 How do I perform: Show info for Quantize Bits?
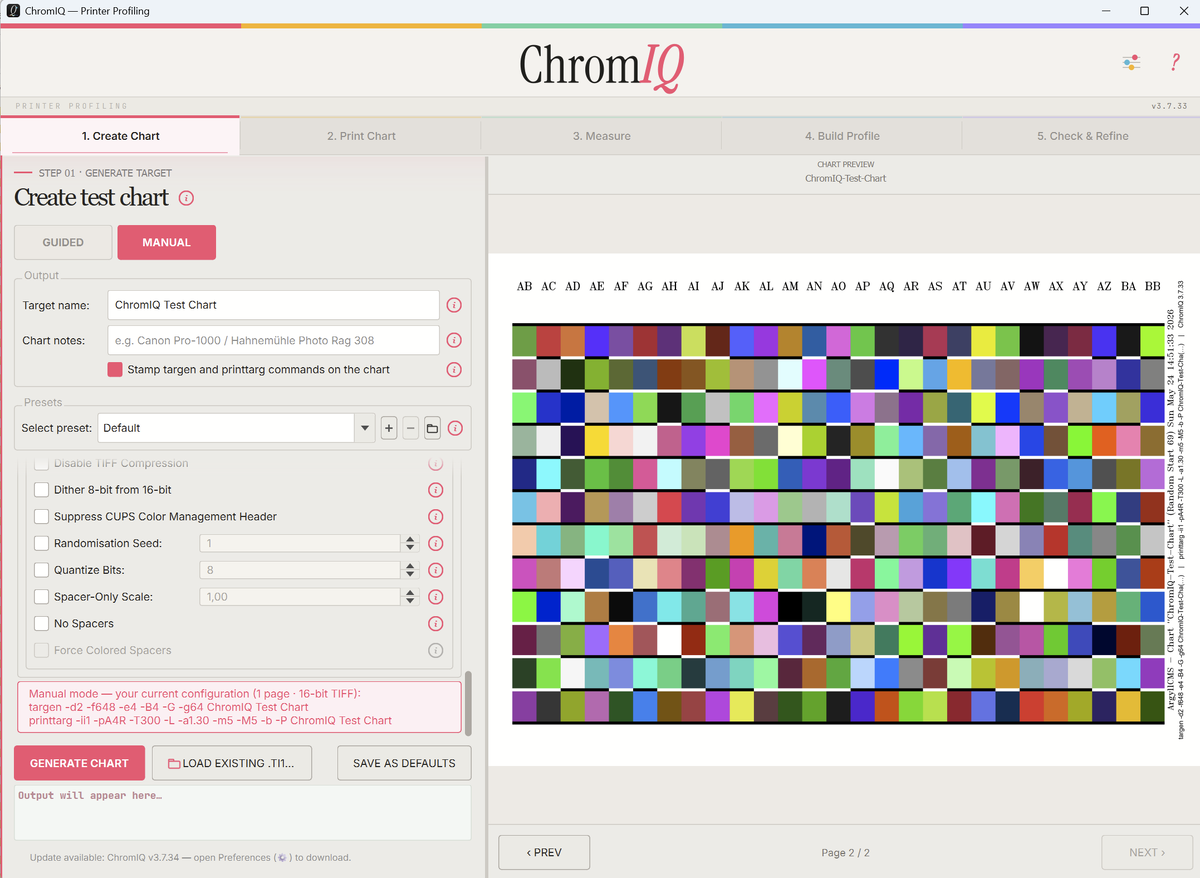tap(435, 570)
